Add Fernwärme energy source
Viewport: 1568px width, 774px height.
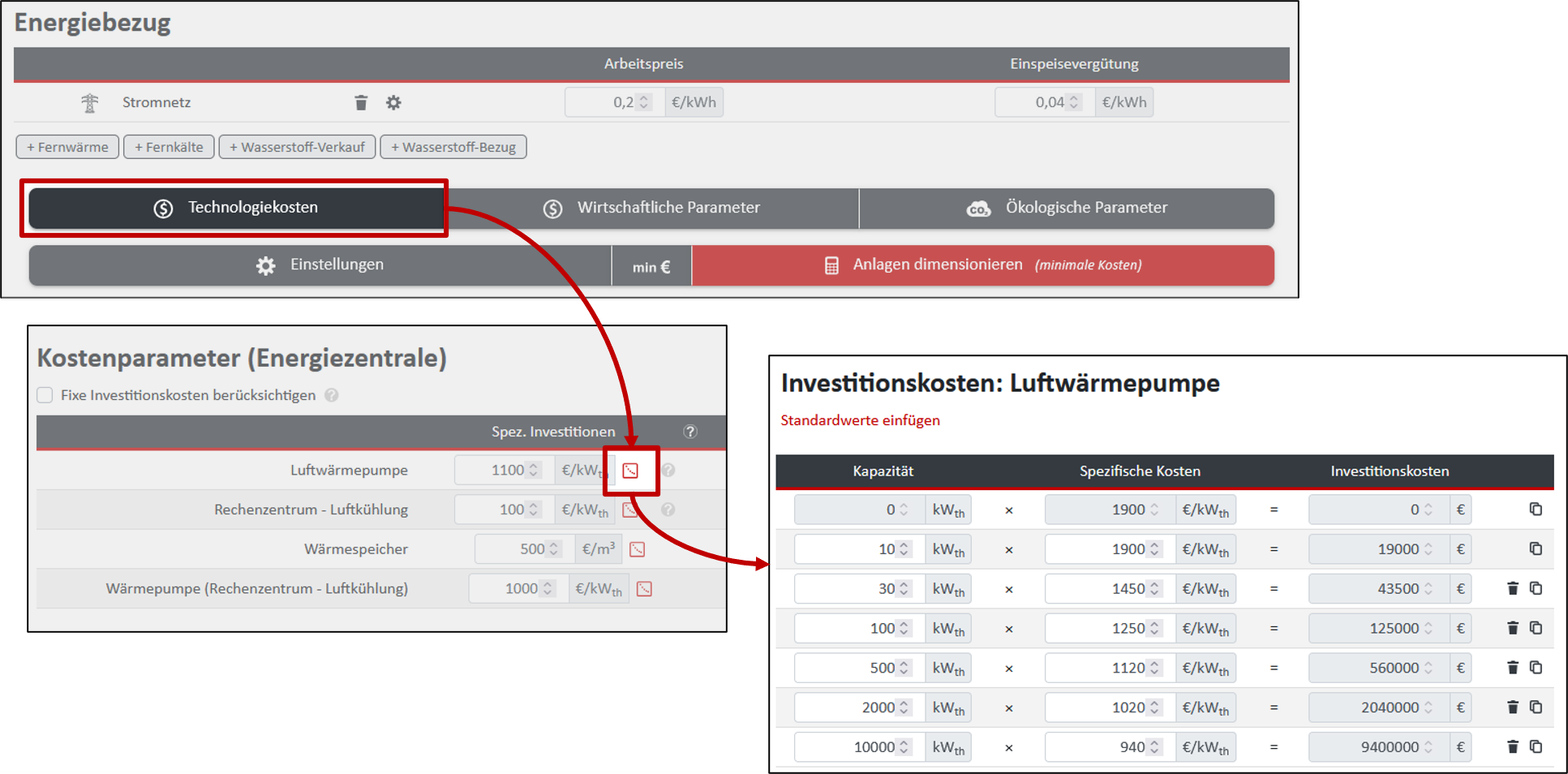coord(67,147)
